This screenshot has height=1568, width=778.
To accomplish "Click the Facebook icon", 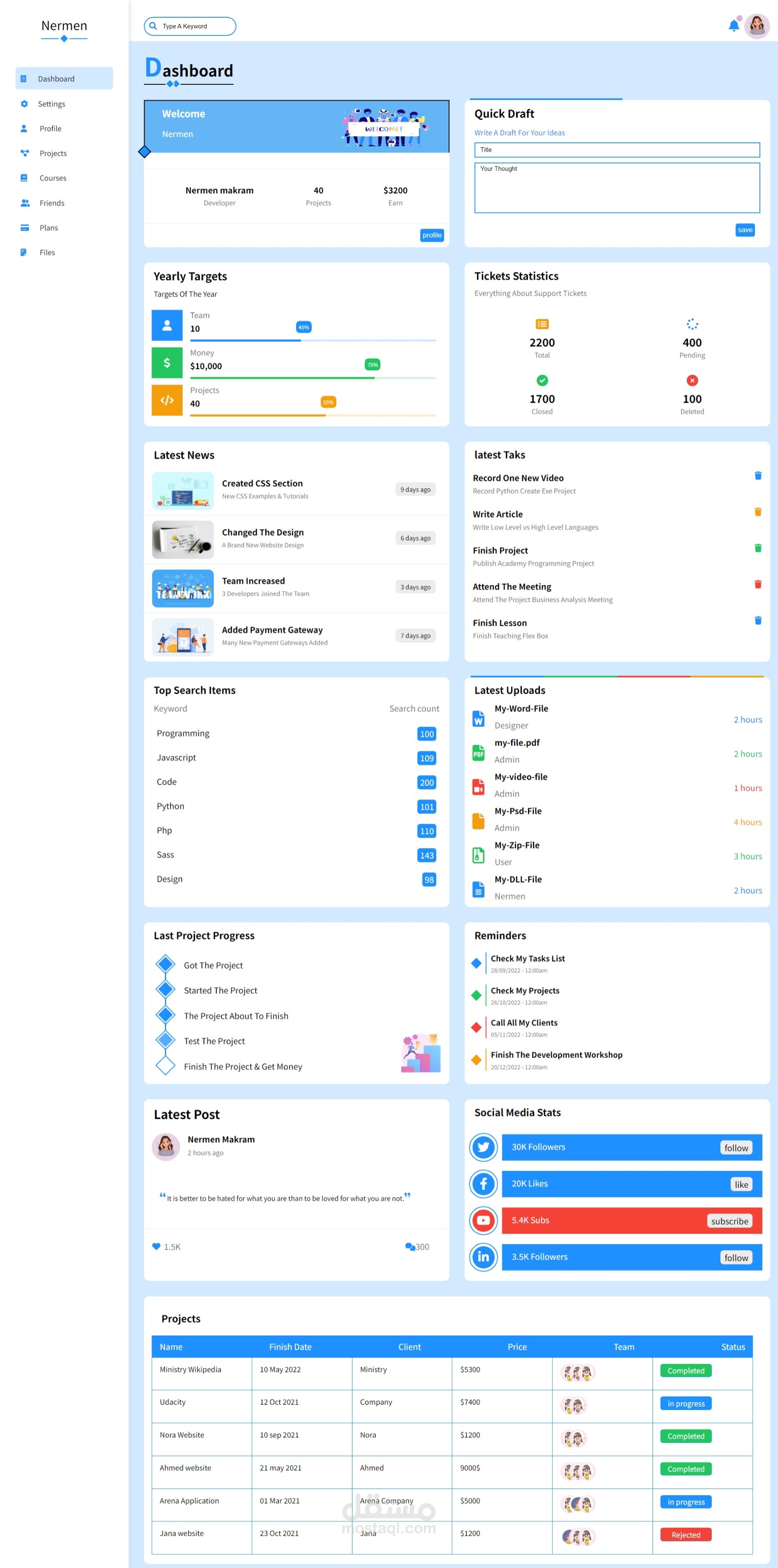I will point(484,1184).
